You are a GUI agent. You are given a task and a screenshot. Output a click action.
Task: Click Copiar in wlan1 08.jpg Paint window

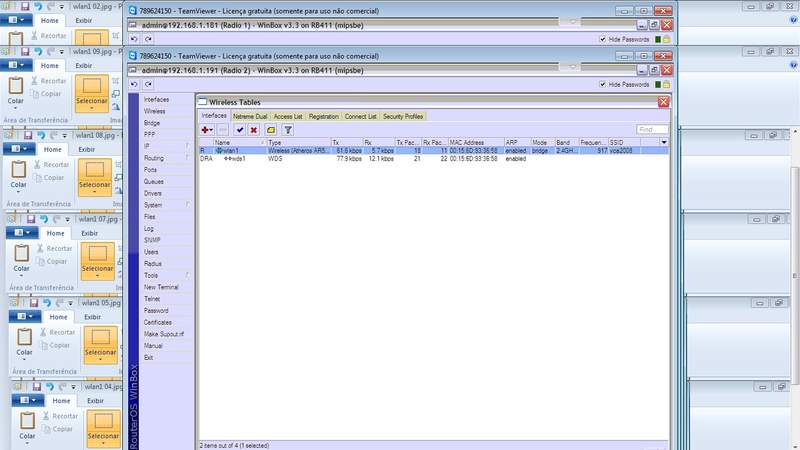[48, 178]
